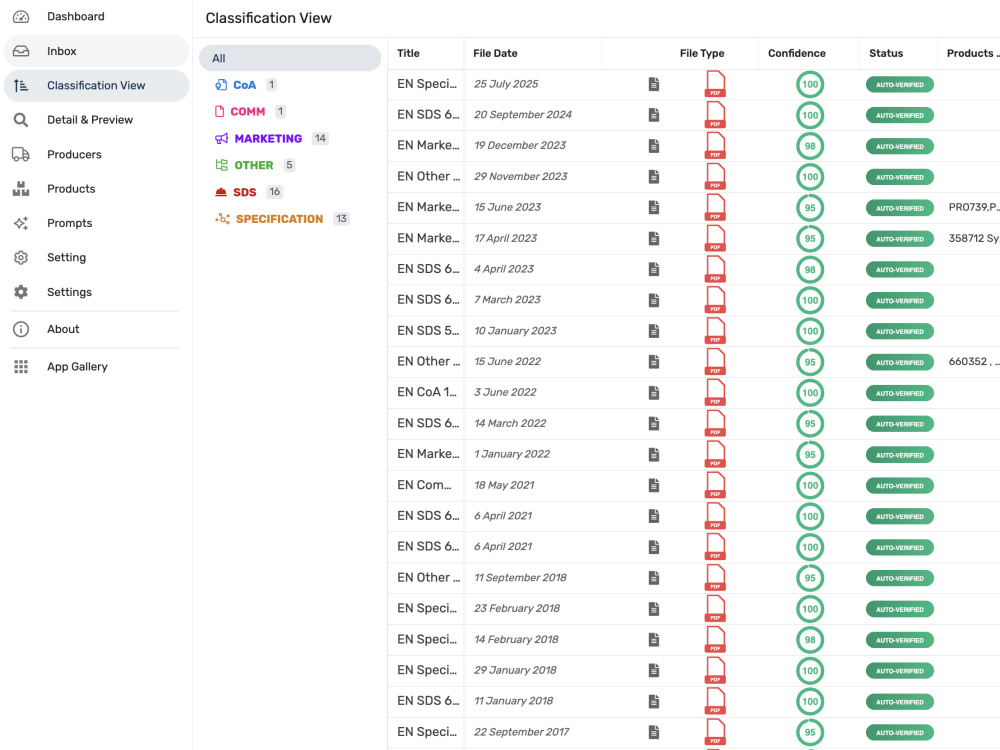The height and width of the screenshot is (750, 1000).
Task: Click the MARKETING megaphone icon
Action: [x=221, y=138]
